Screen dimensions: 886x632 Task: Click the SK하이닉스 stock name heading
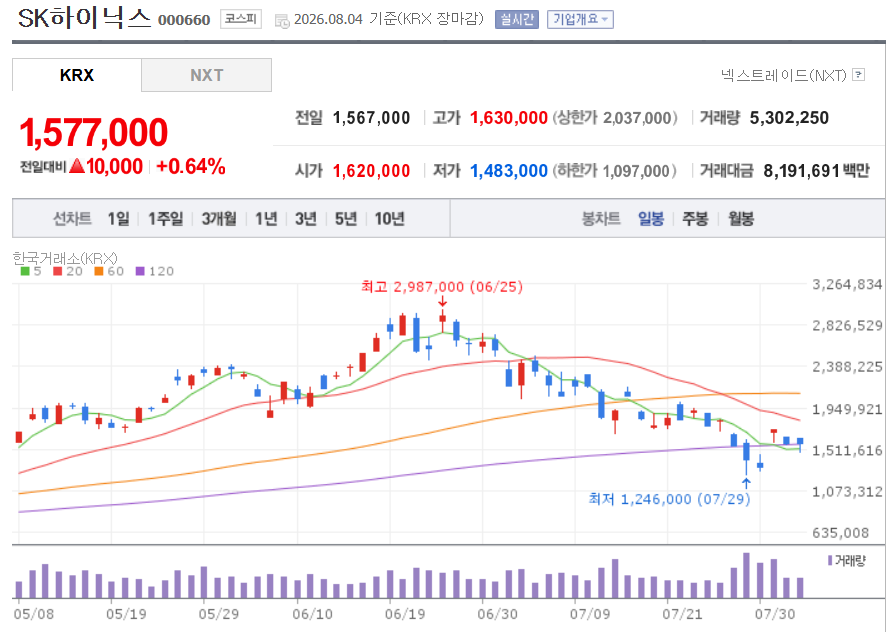tap(85, 19)
